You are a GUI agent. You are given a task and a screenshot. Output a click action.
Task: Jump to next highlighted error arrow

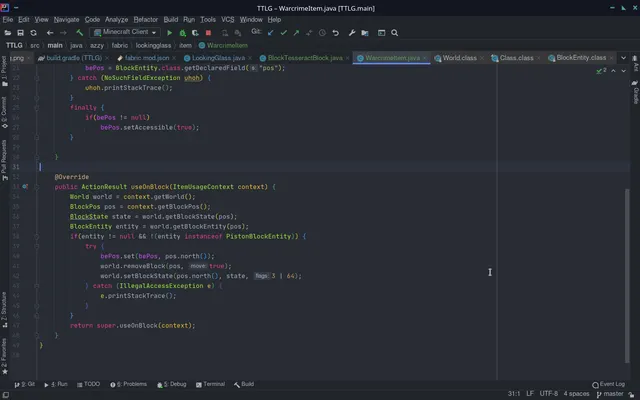[x=624, y=71]
